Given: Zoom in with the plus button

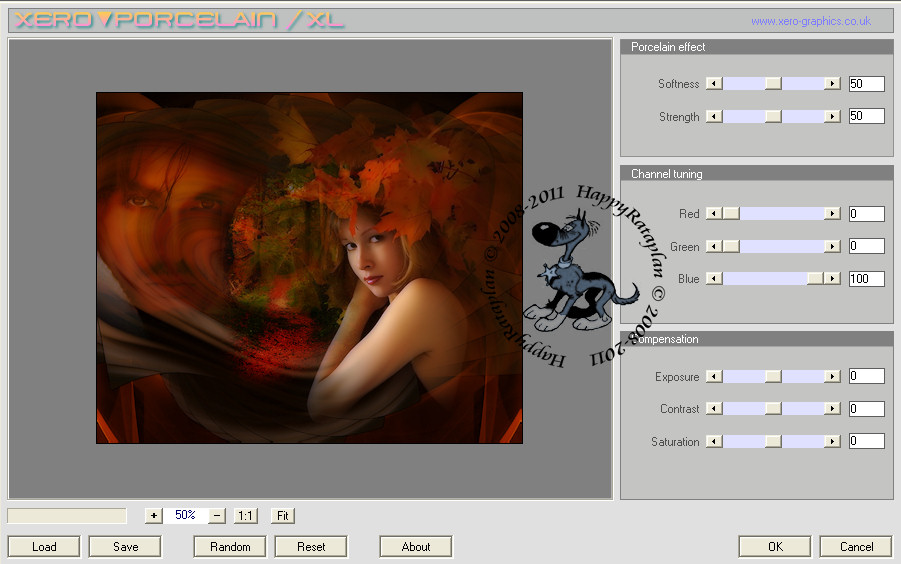Looking at the screenshot, I should coord(153,516).
